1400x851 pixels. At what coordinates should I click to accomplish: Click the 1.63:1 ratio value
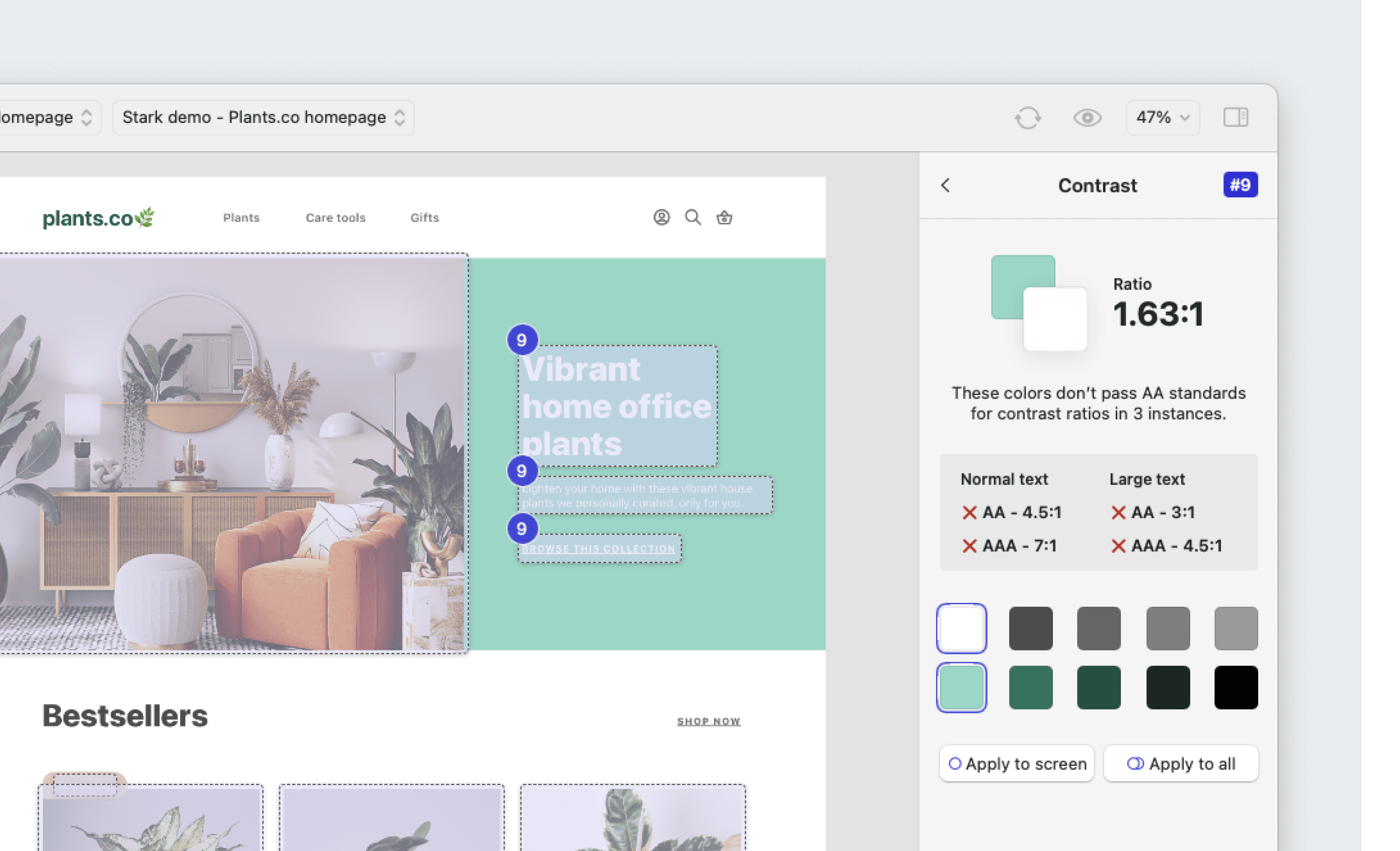(1158, 314)
